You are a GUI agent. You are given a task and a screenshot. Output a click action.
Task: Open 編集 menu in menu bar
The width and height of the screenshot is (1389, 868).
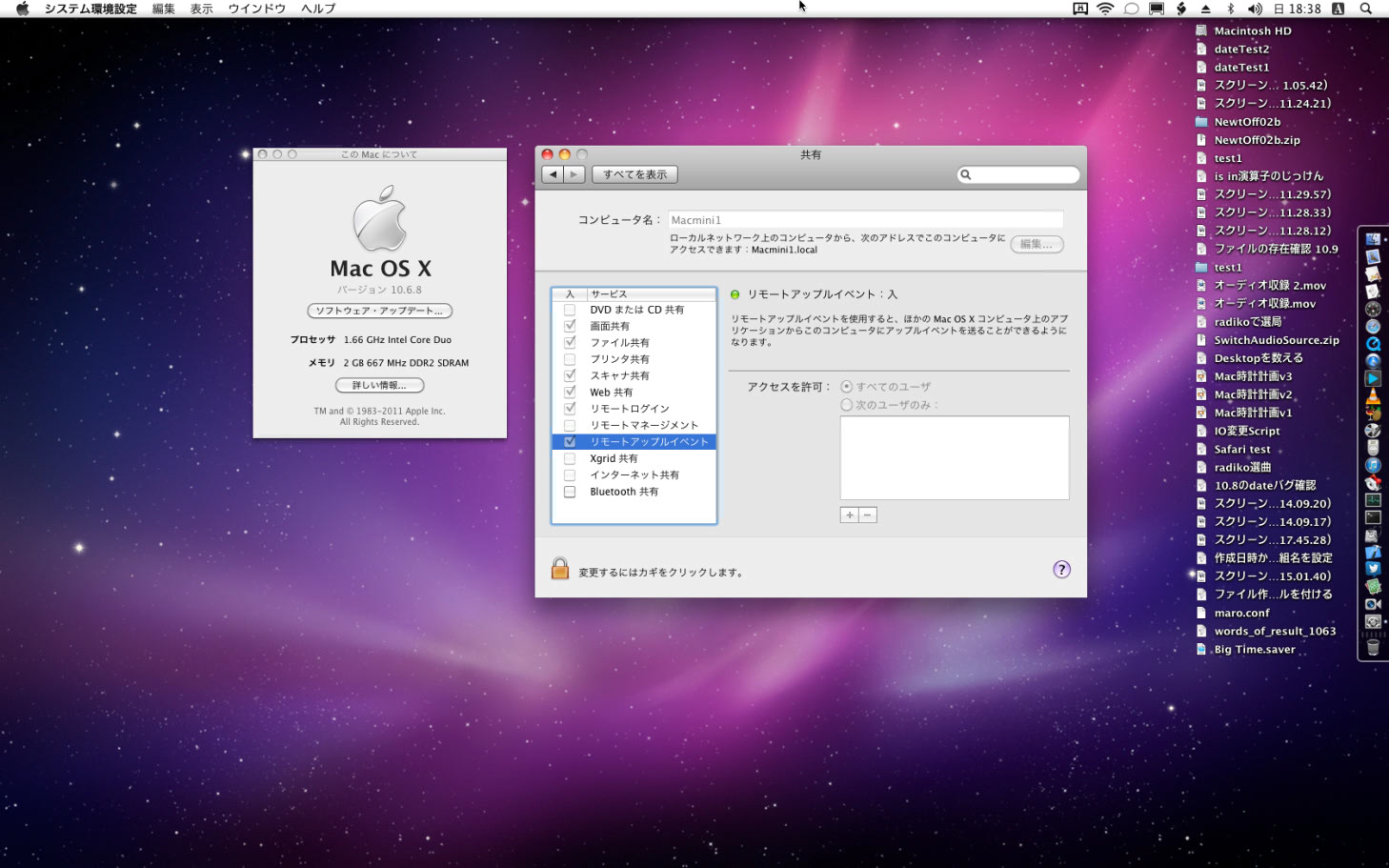click(x=164, y=9)
